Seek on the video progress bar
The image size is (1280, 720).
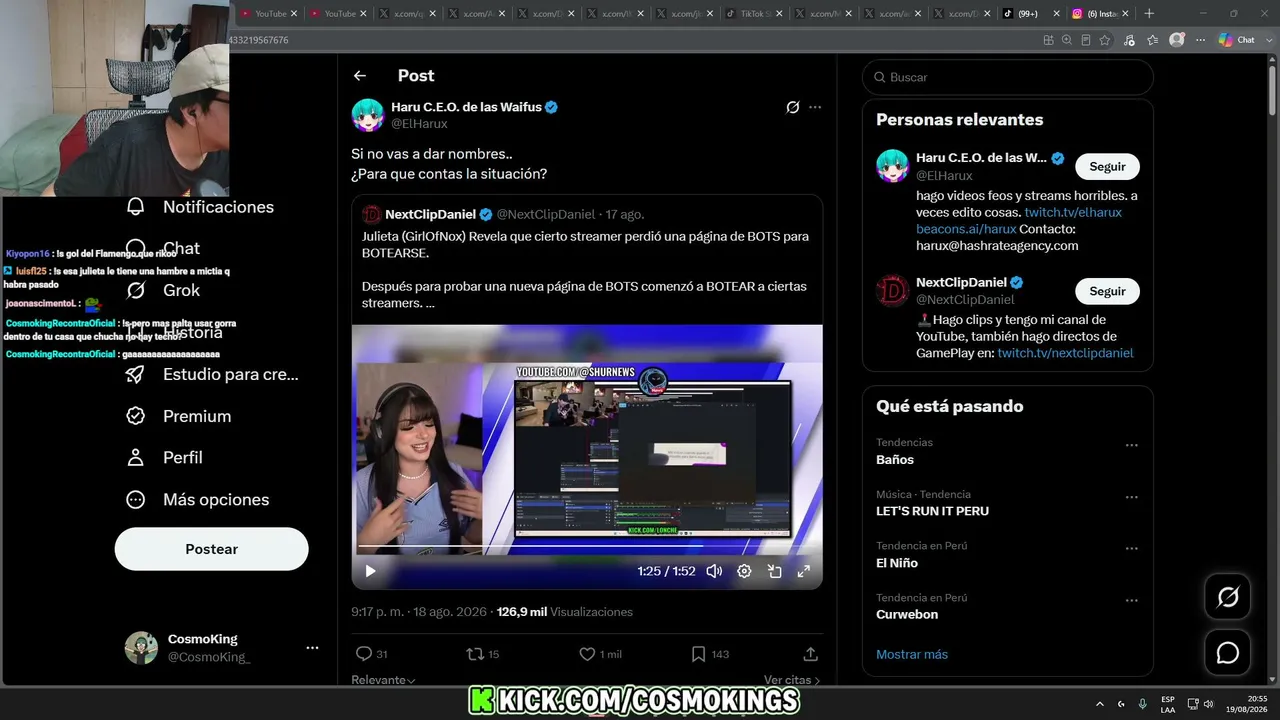587,546
